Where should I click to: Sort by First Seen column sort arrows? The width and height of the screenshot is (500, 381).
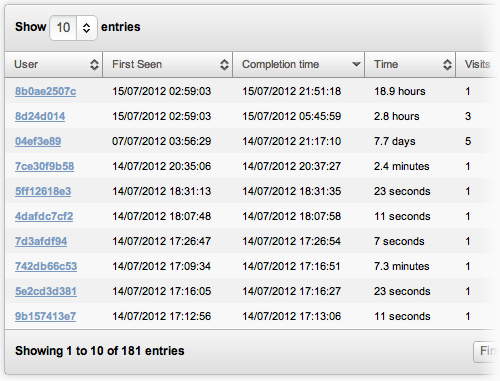(x=224, y=65)
